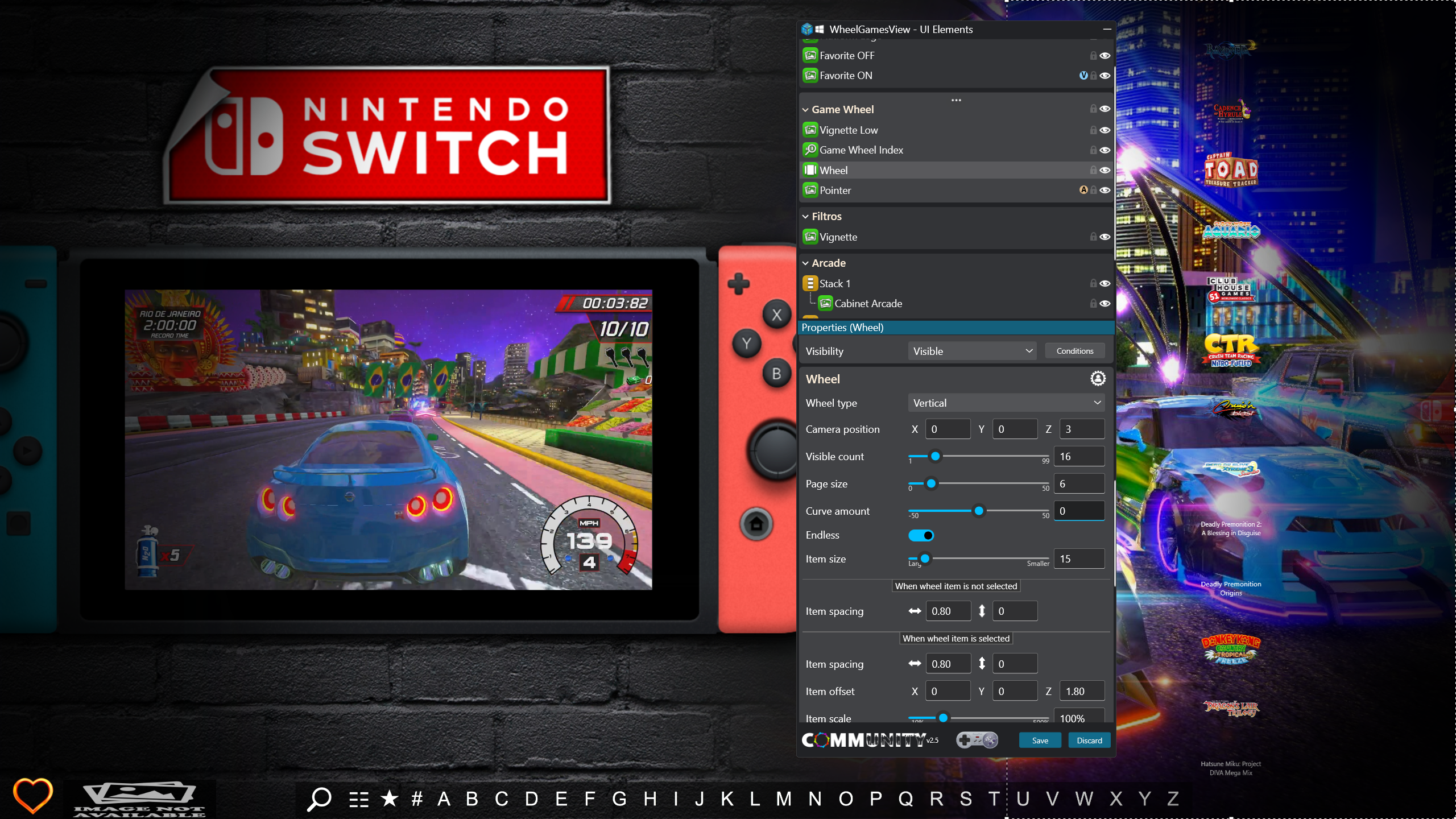Hide the Pointer element
The image size is (1456, 819).
pos(1105,190)
